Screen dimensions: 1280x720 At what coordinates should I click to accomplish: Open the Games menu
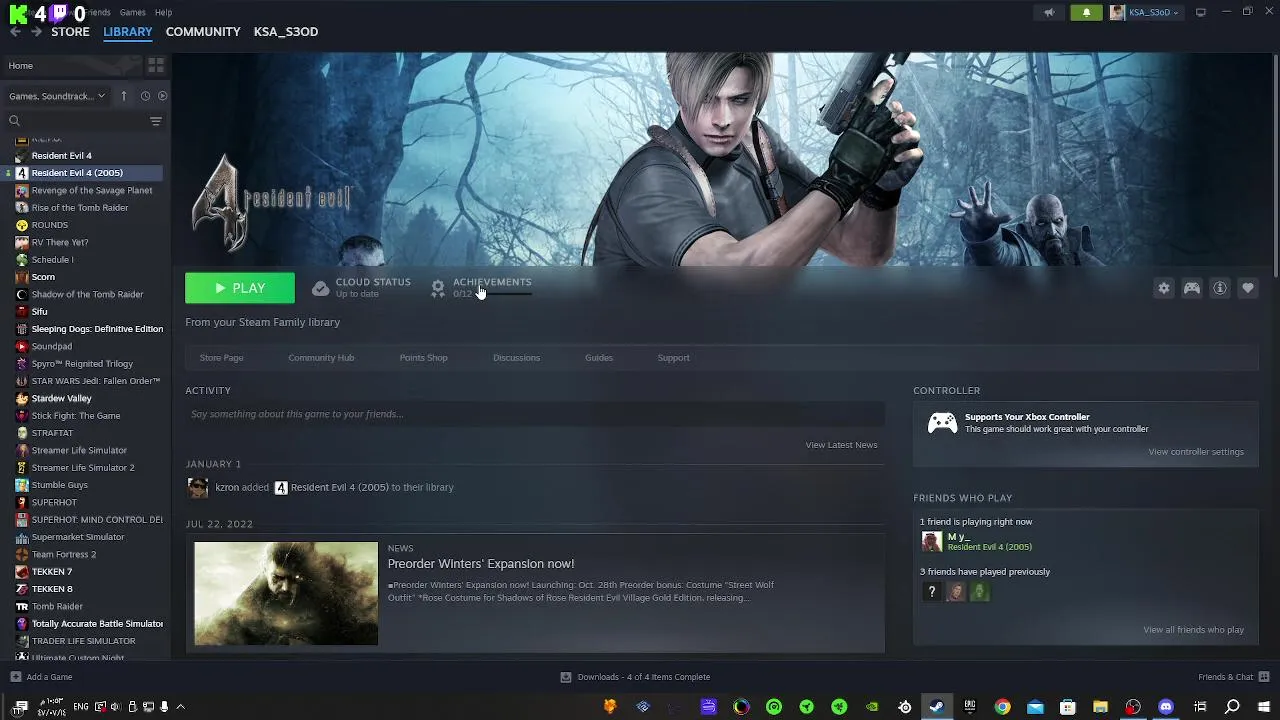(x=132, y=12)
